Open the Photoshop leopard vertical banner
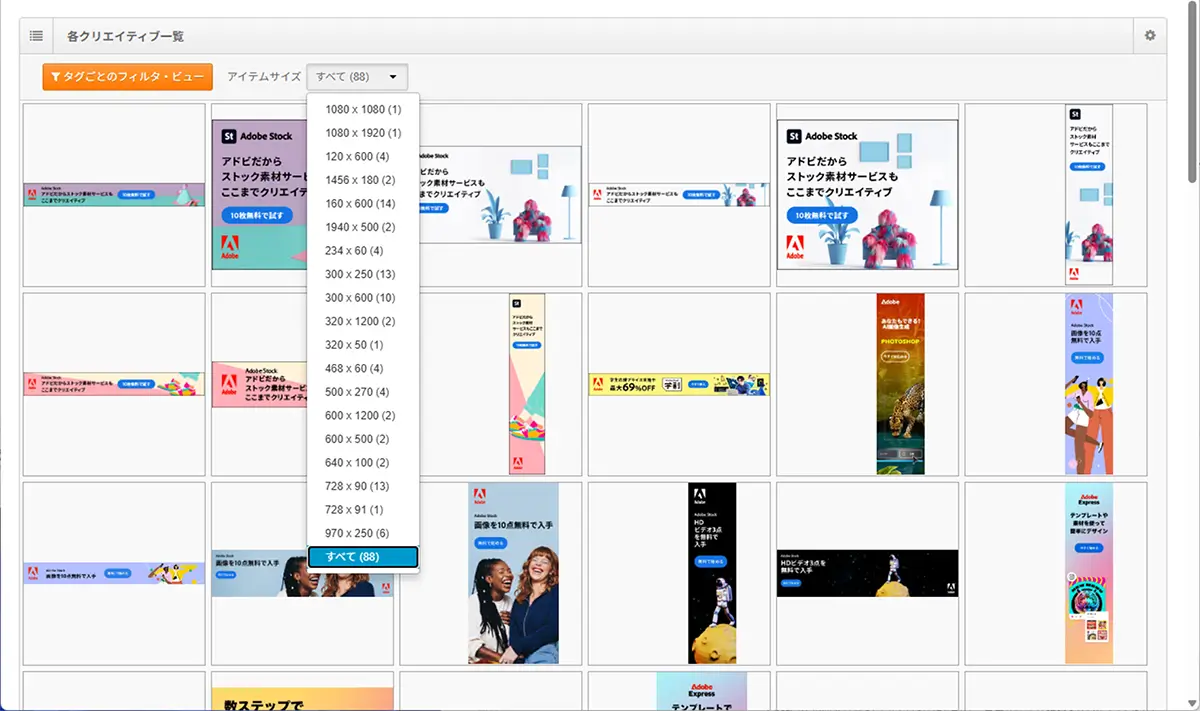Screen dimensions: 1200x711 point(900,384)
